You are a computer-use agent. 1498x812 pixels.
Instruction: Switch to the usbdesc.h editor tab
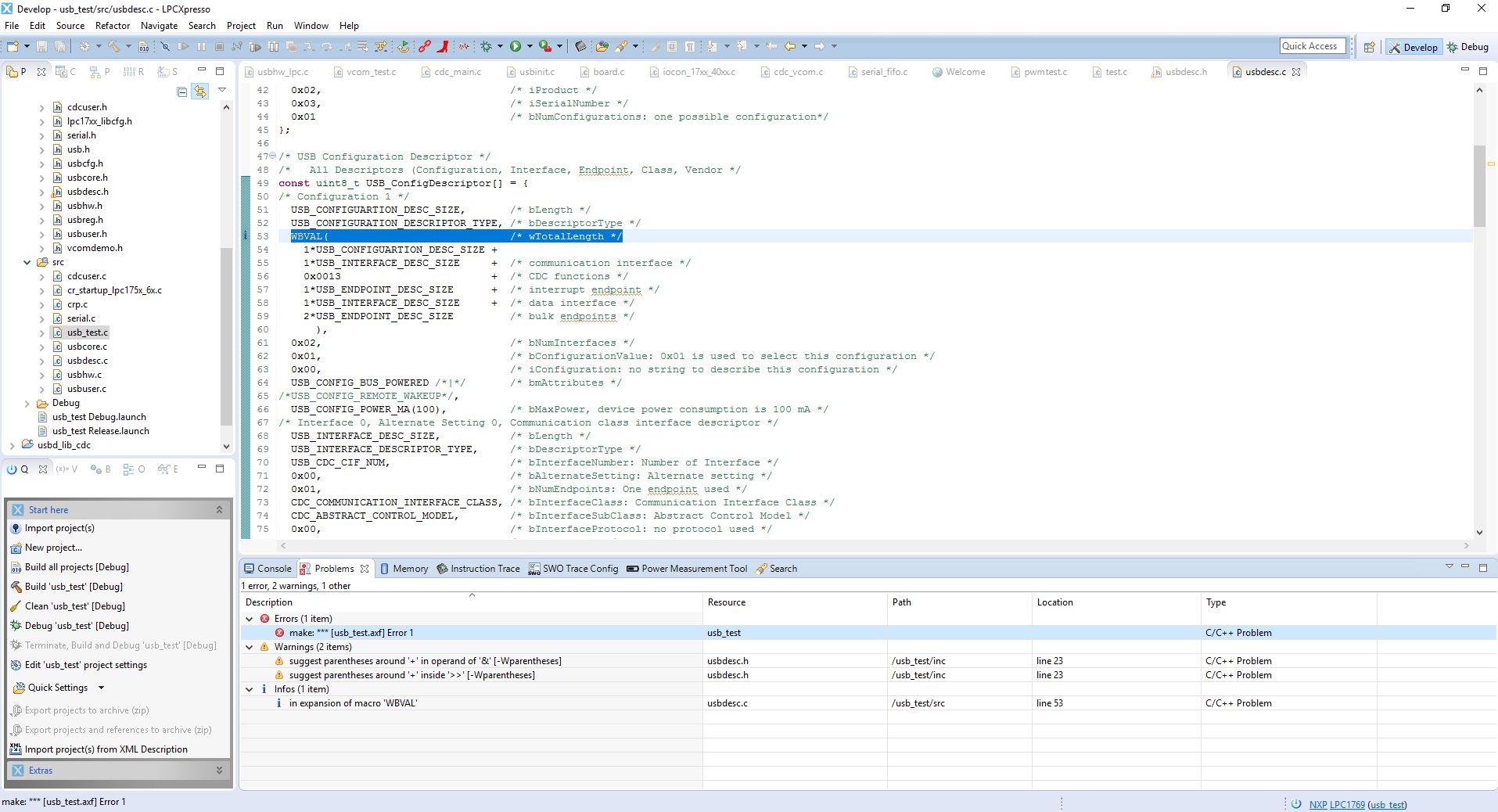click(1185, 72)
